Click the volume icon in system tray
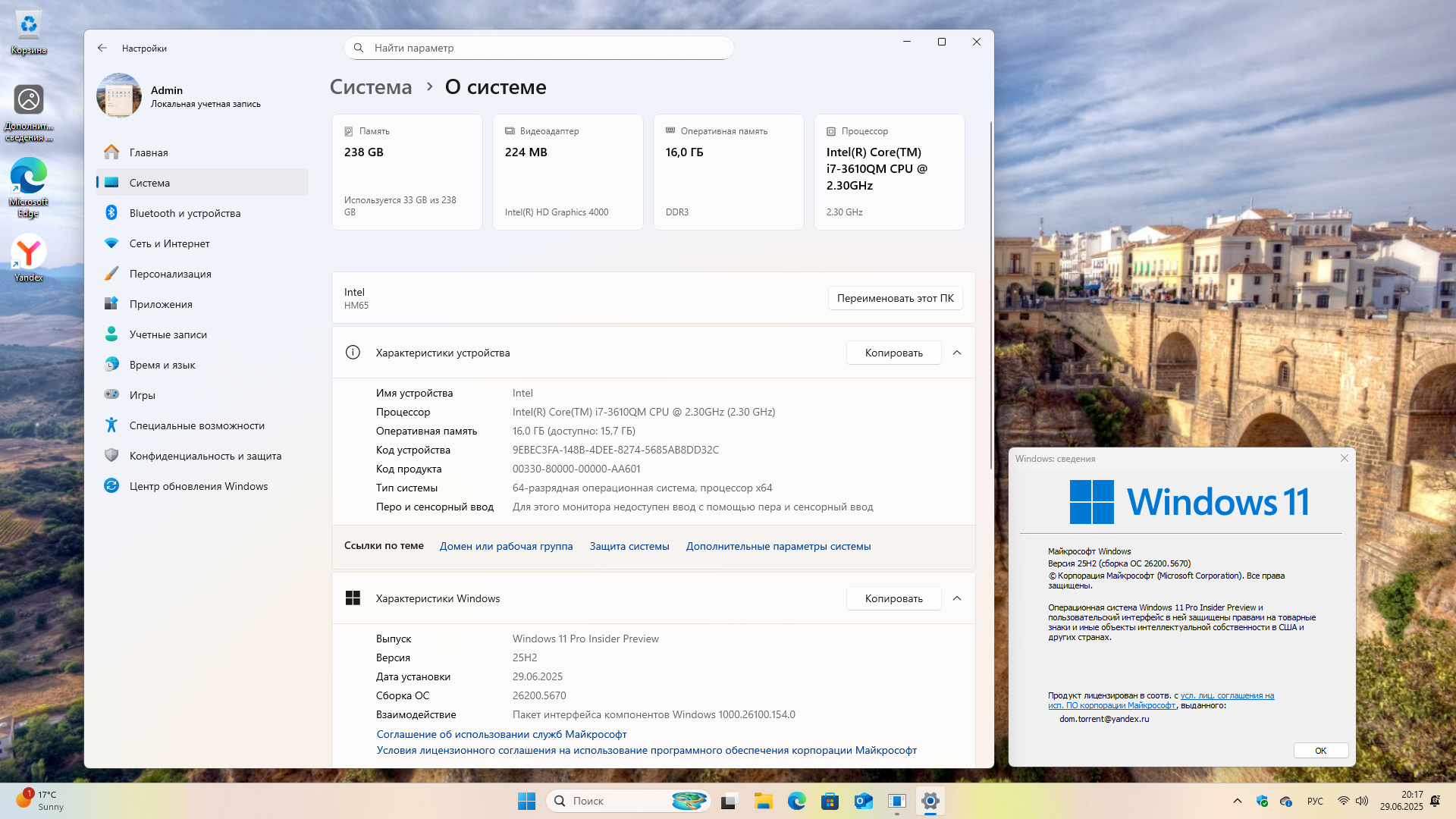 click(x=1362, y=801)
